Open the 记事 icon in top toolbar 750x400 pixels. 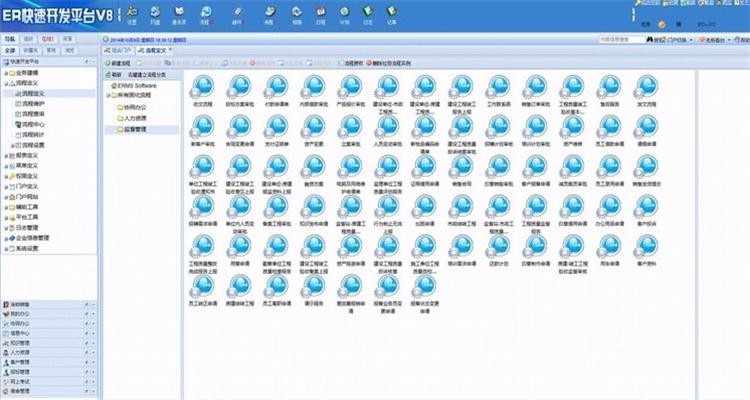click(x=391, y=15)
